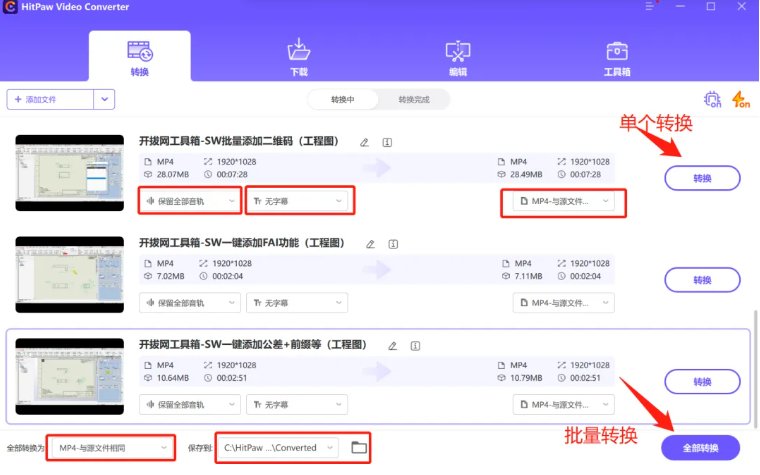Switch to the Download tab (下载)

(299, 57)
